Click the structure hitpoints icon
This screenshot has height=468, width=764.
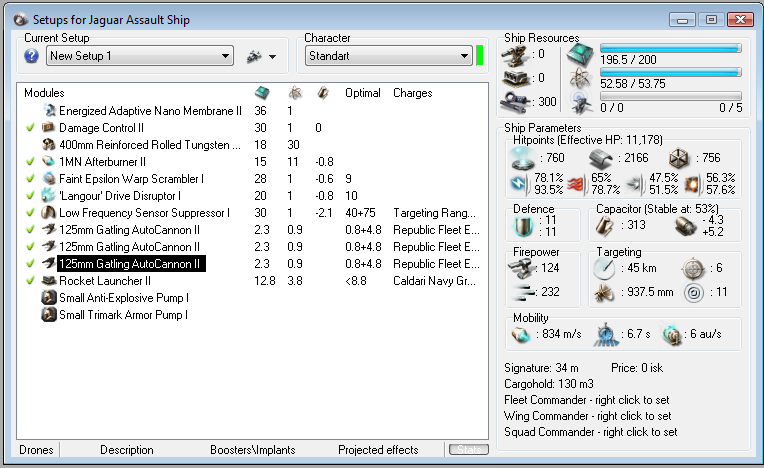pos(679,158)
